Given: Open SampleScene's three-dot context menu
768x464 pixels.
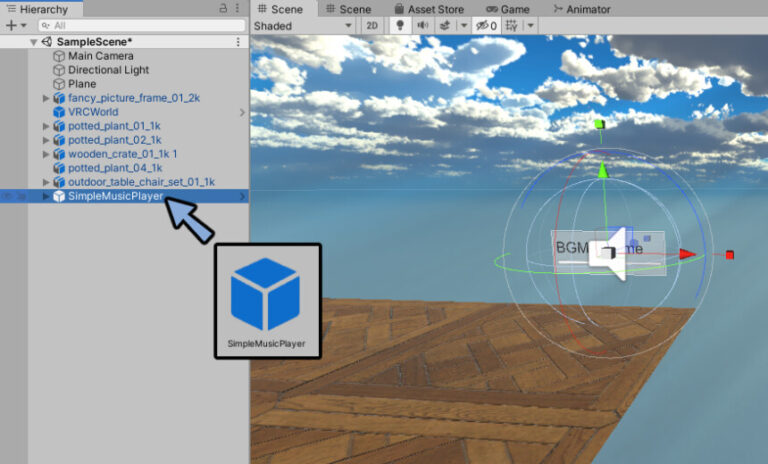Looking at the screenshot, I should pos(238,42).
